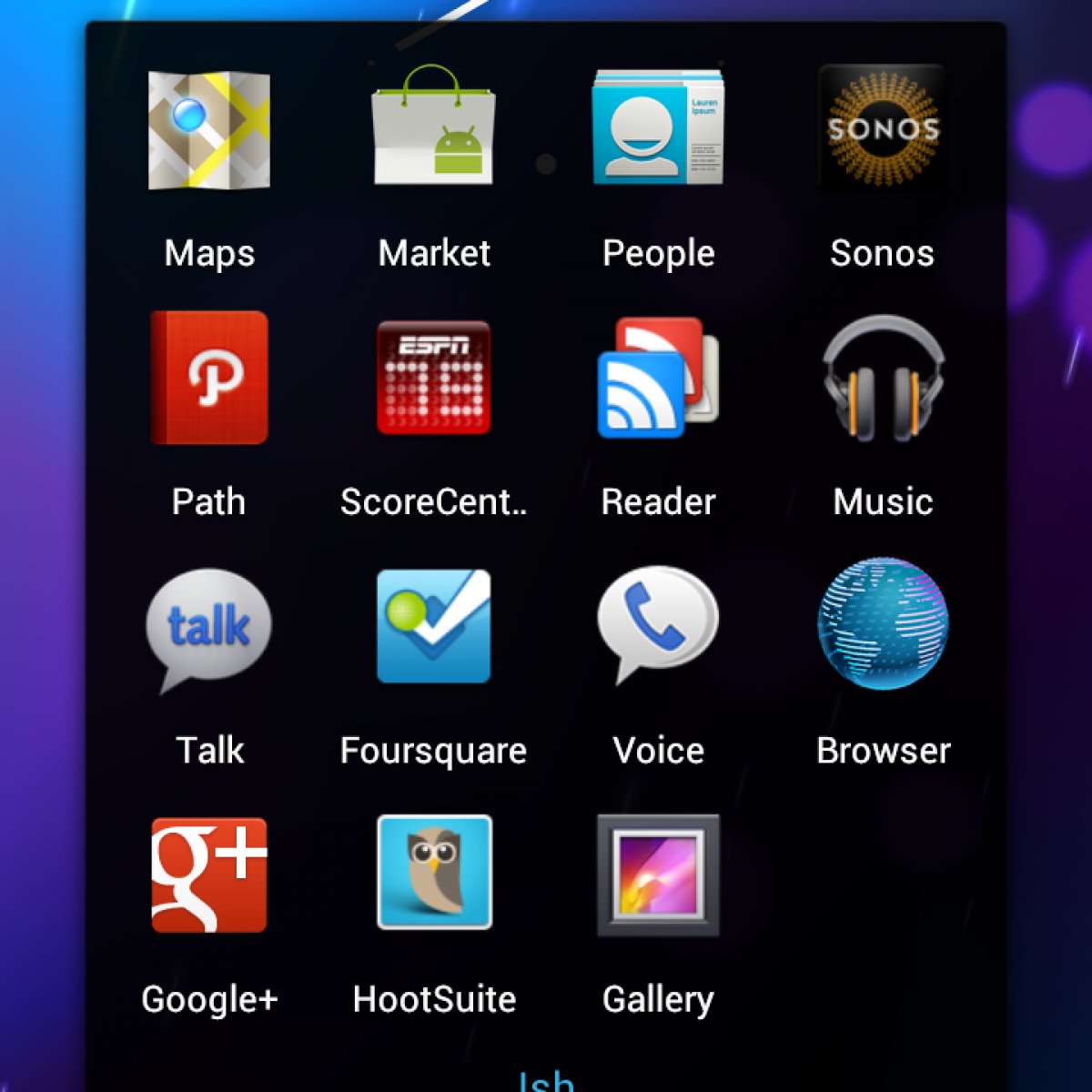Screen dimensions: 1092x1092
Task: Tap the "Music" label text
Action: pyautogui.click(x=883, y=501)
